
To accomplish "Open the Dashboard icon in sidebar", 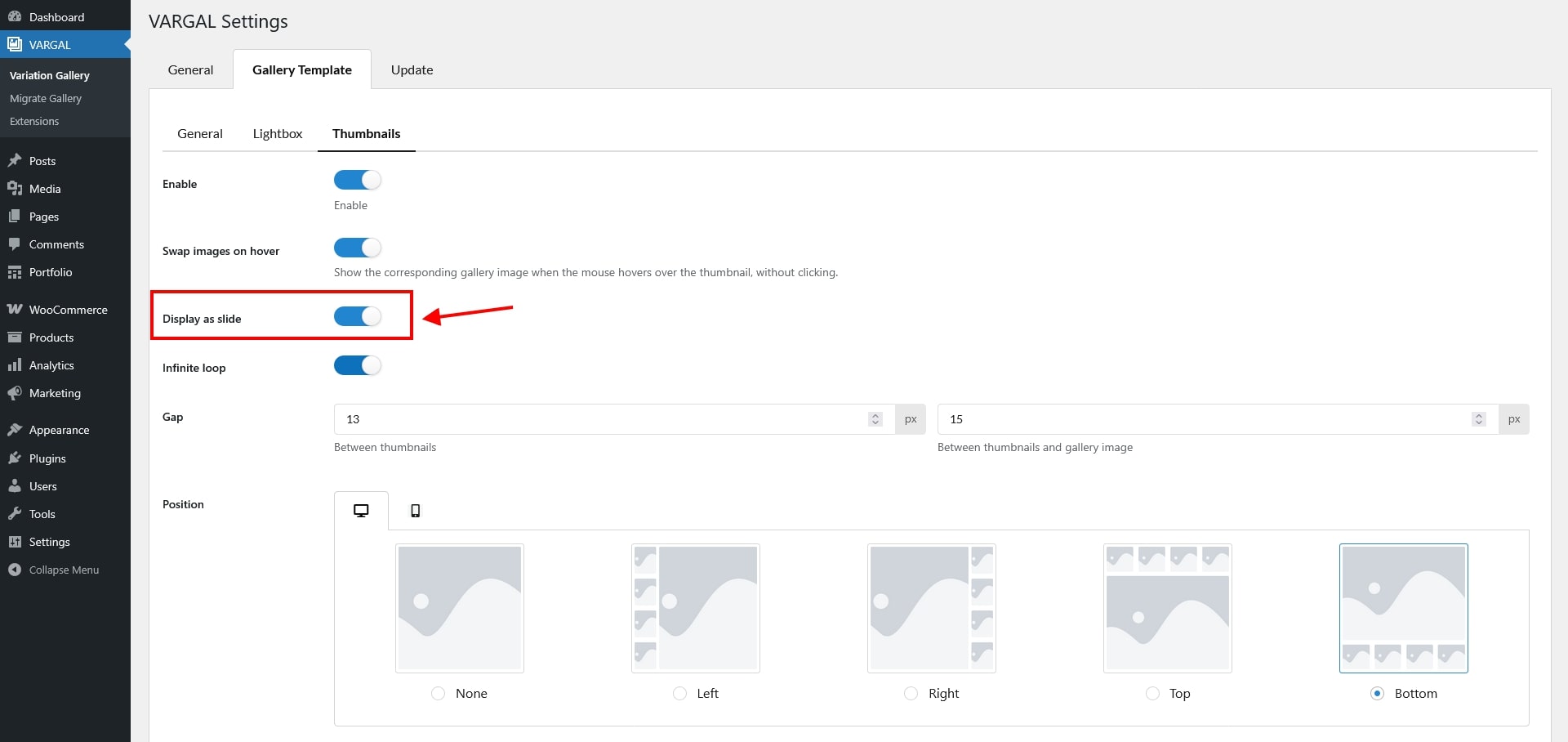I will click(15, 17).
